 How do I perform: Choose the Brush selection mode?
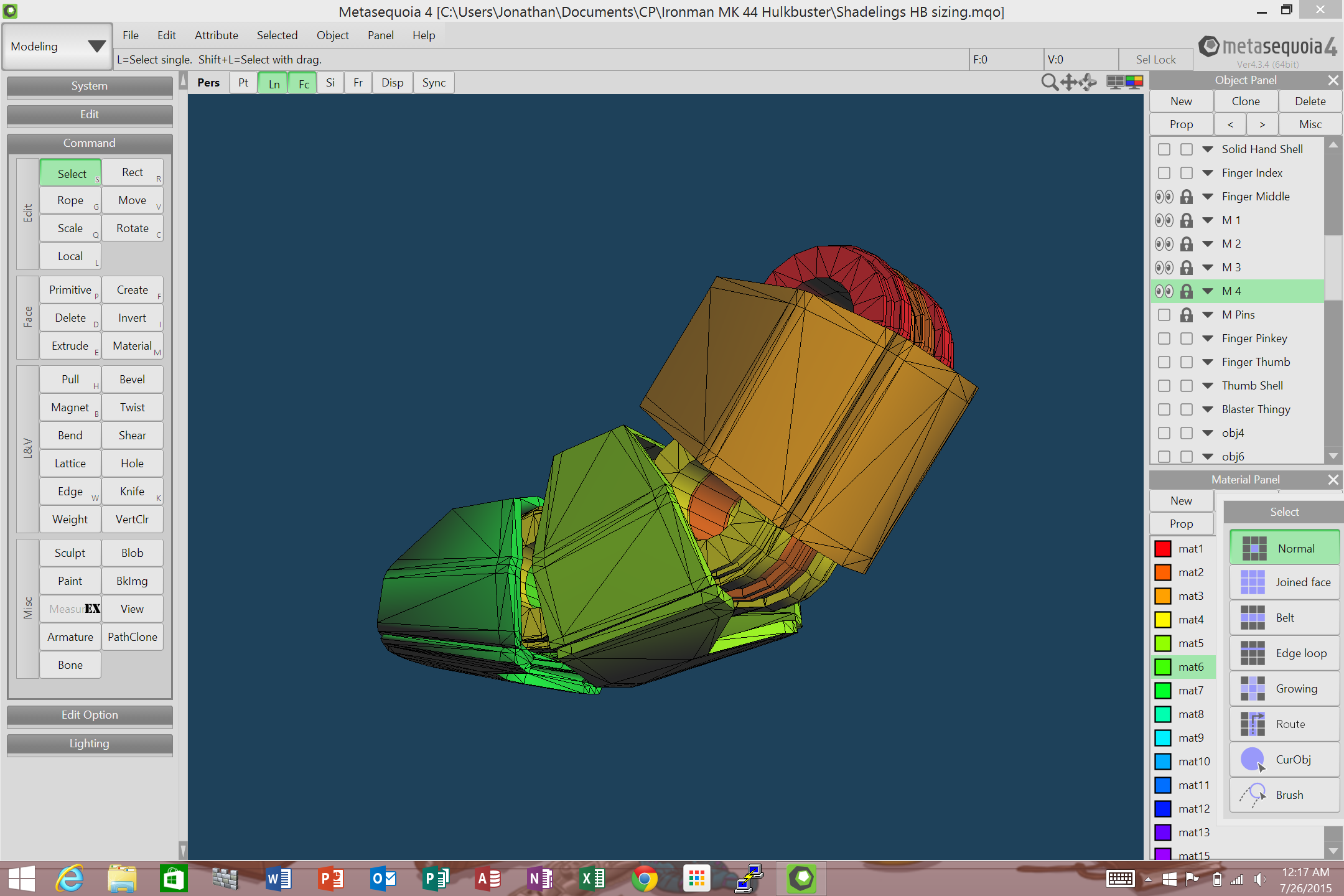(x=1285, y=795)
